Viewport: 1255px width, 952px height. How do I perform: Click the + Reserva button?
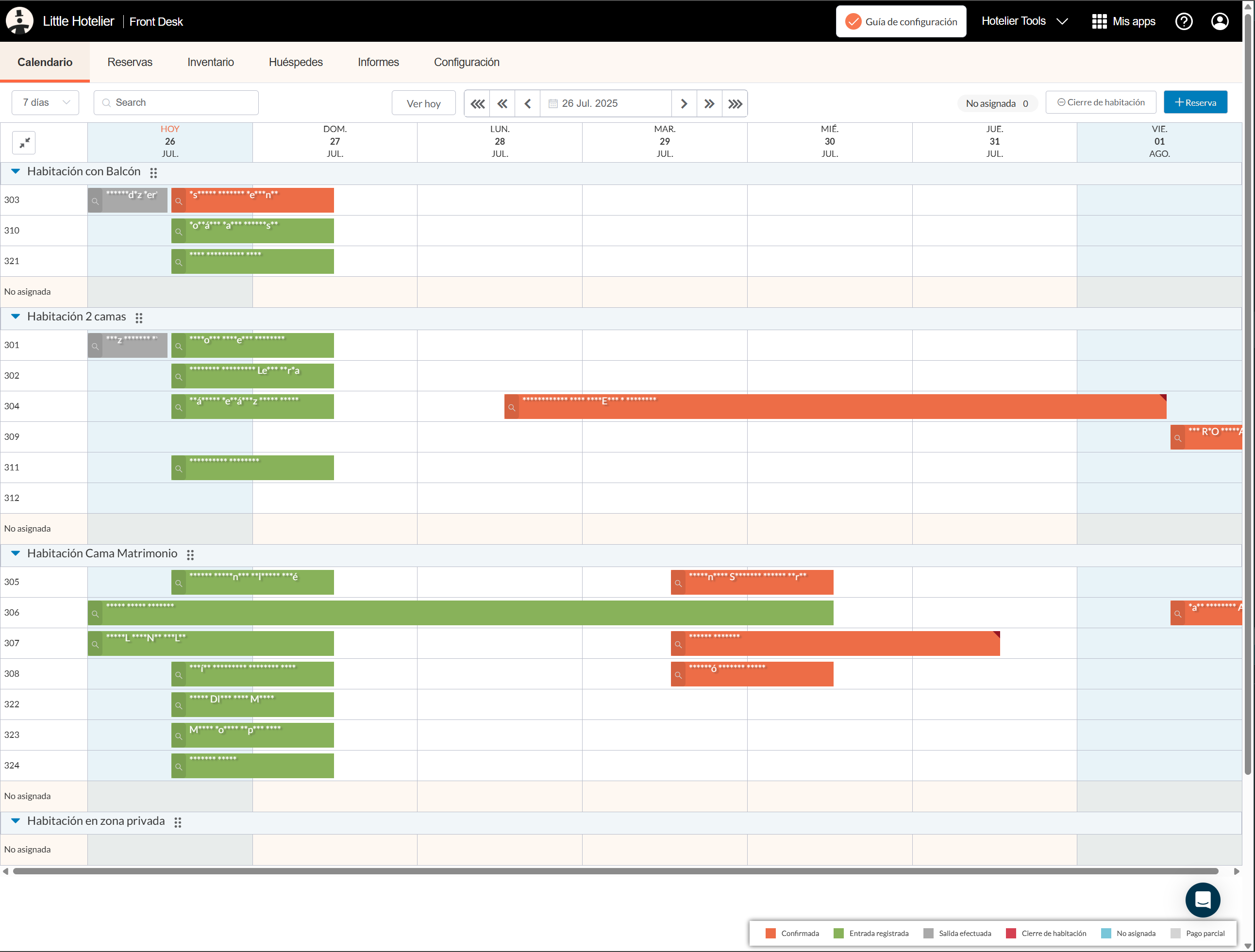[1195, 103]
